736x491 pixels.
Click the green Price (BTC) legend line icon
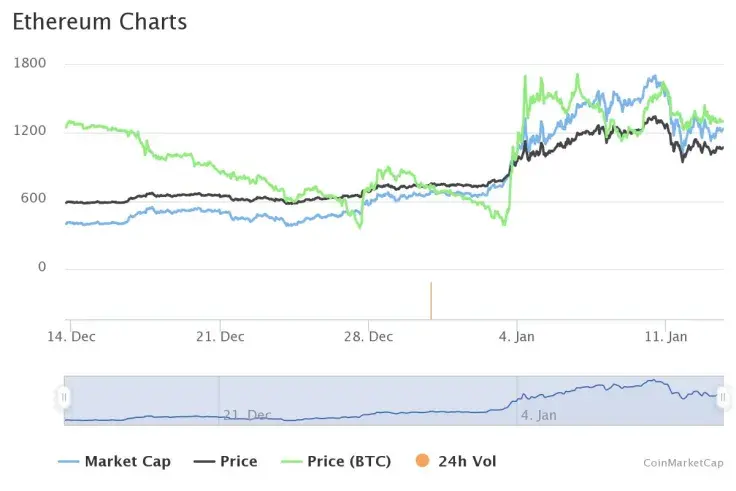click(x=290, y=462)
